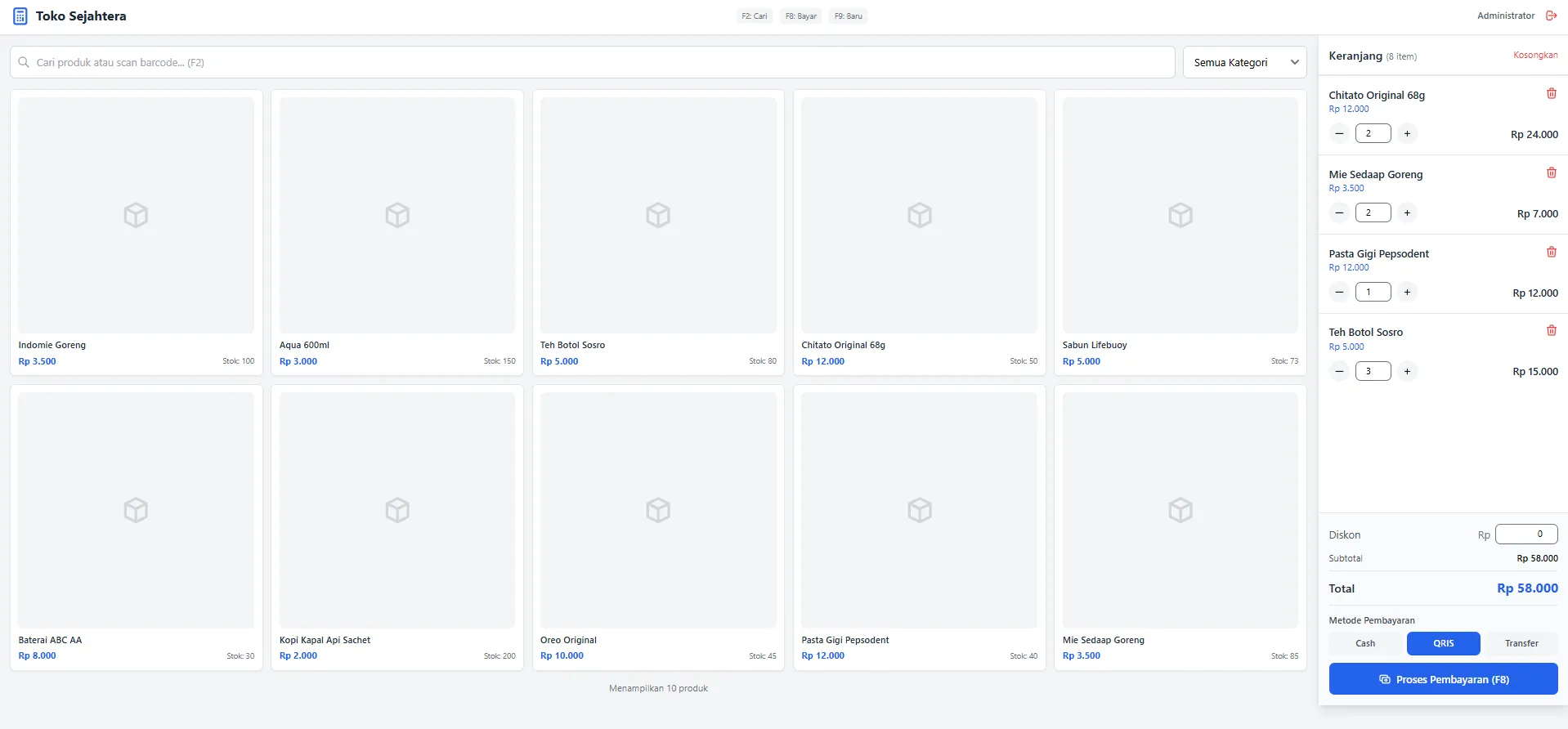Viewport: 1568px width, 729px height.
Task: Delete Chitato Original 68g from cart
Action: pos(1551,94)
